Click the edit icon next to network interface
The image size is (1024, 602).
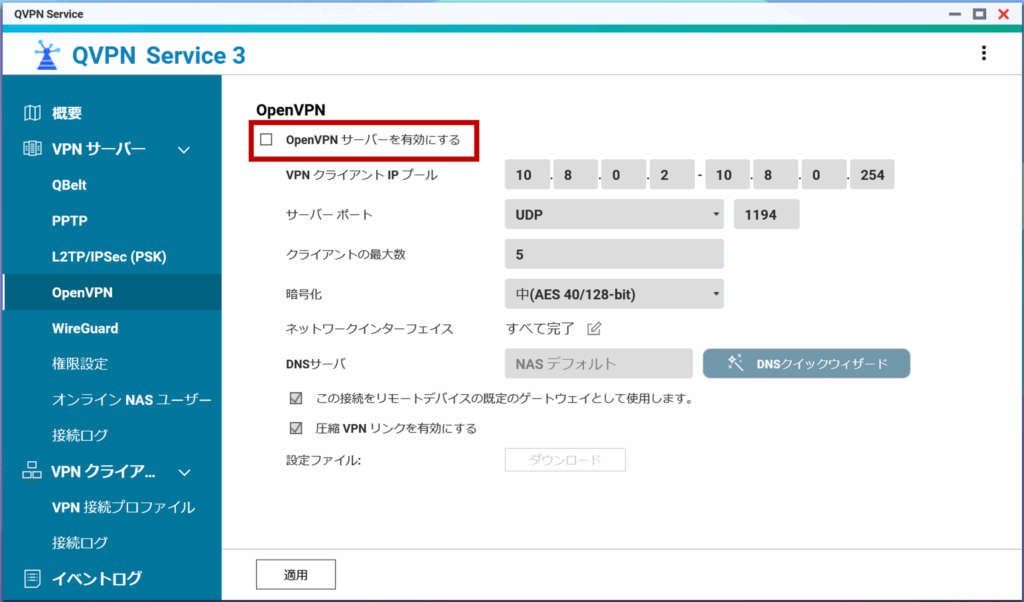coord(594,328)
